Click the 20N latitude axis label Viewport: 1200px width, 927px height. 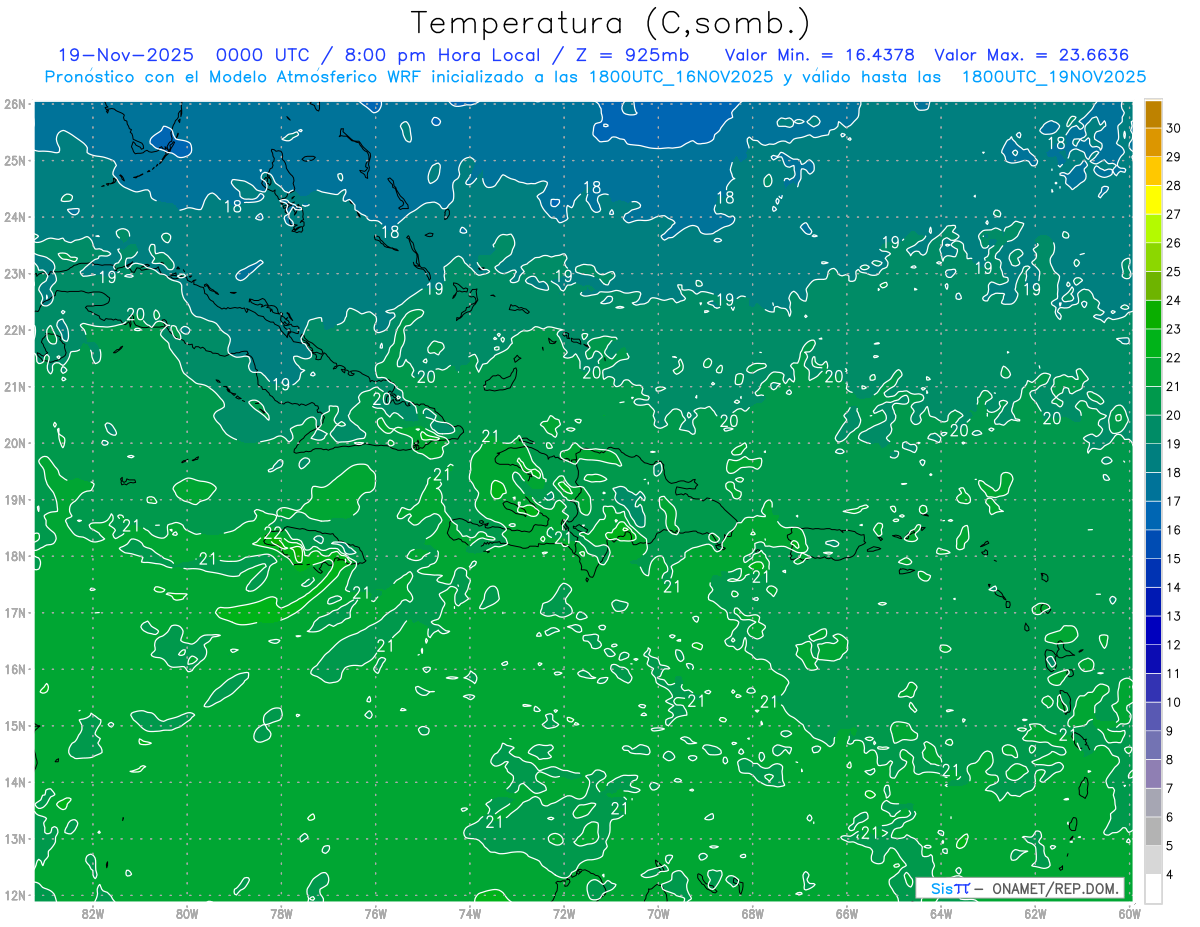pos(14,443)
